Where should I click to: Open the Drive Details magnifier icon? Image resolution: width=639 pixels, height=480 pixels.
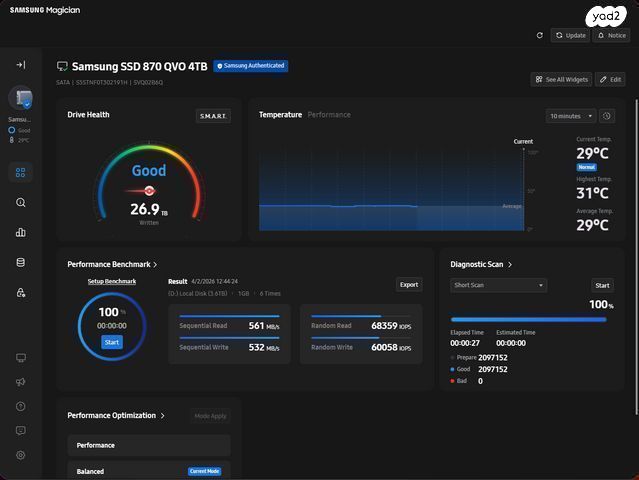pyautogui.click(x=20, y=203)
